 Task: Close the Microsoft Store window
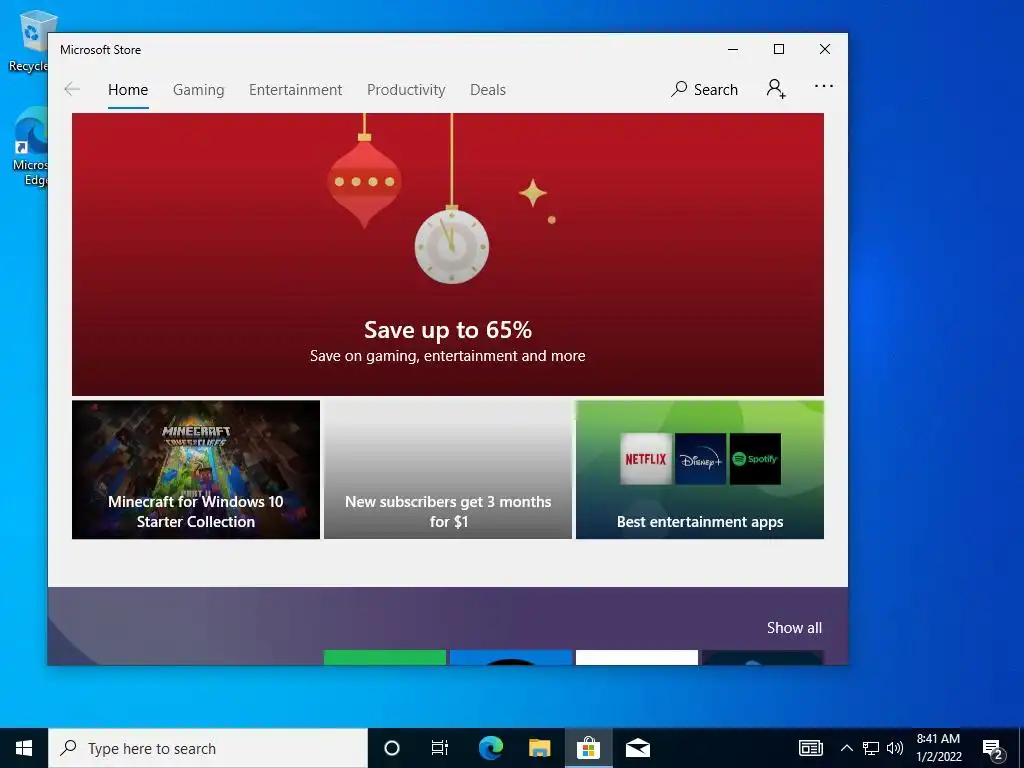tap(825, 50)
